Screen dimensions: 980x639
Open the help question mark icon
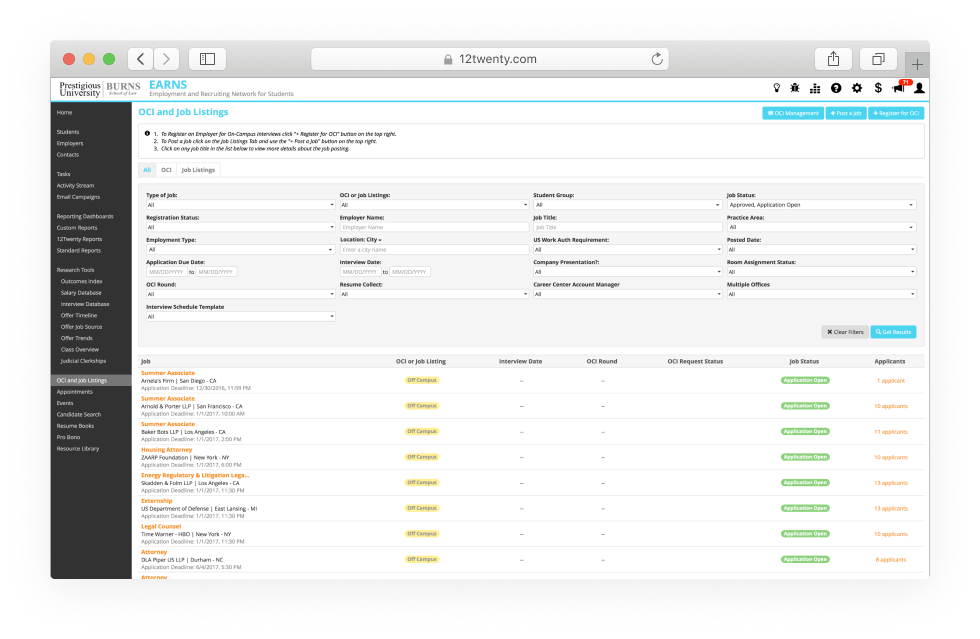836,88
